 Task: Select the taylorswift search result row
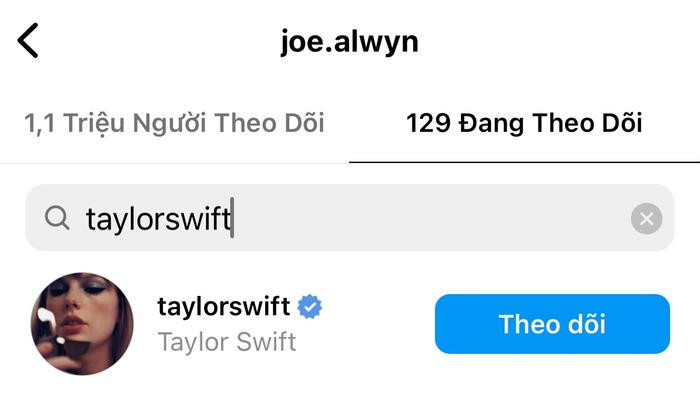tap(350, 324)
